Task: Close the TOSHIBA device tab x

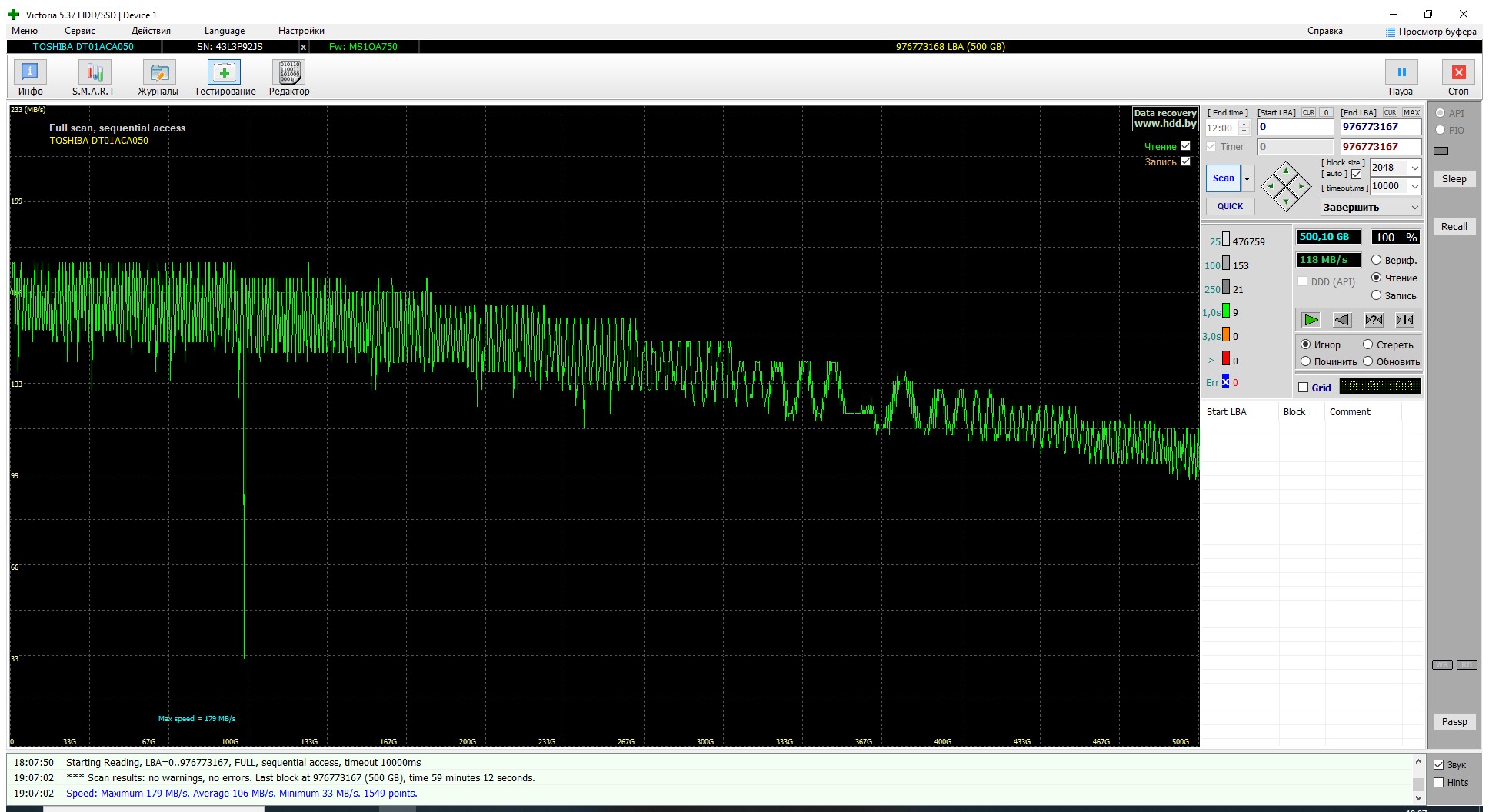Action: [x=303, y=47]
